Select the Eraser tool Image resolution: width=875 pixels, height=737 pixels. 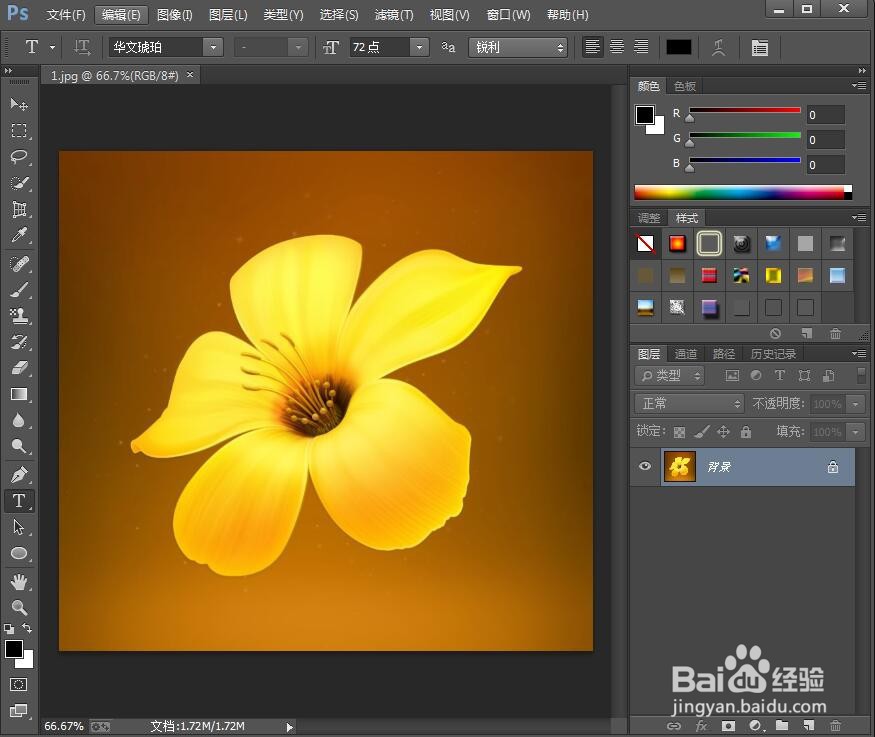(19, 368)
